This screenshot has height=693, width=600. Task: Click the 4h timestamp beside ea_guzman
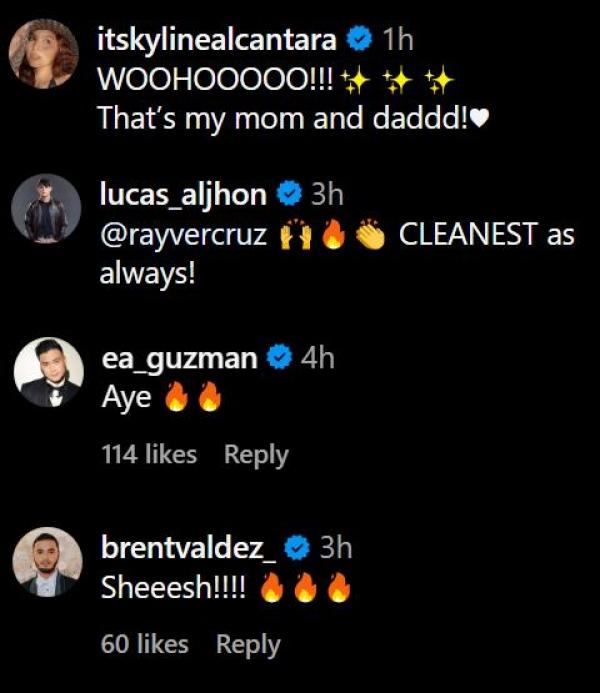pyautogui.click(x=317, y=358)
